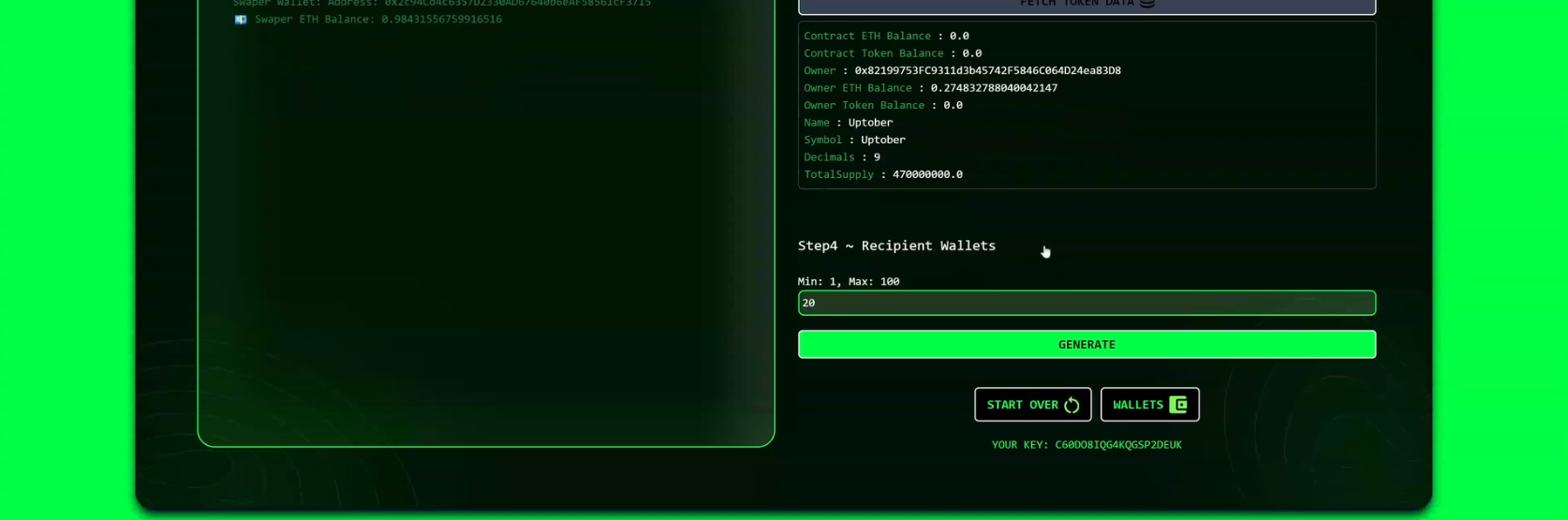The height and width of the screenshot is (520, 1568).
Task: Click the Contract Token Balance row
Action: point(892,53)
